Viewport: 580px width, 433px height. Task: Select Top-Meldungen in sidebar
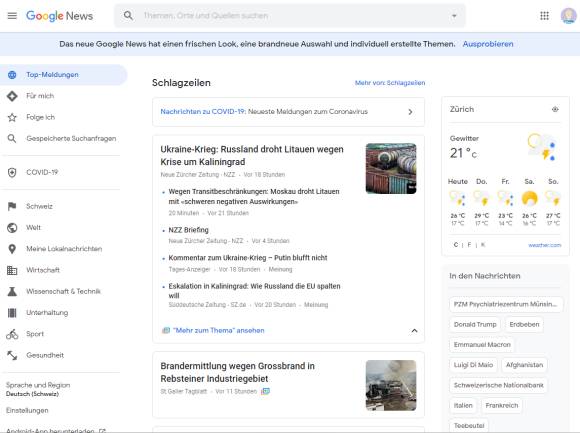click(x=64, y=75)
